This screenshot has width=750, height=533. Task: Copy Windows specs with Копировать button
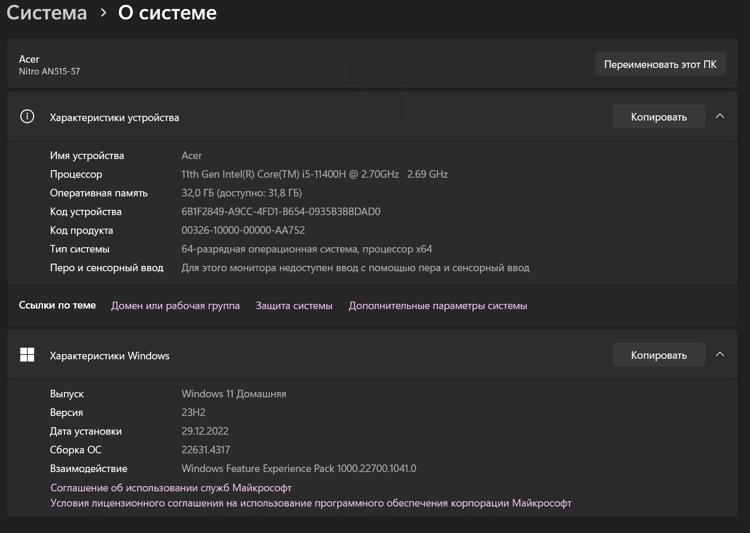pyautogui.click(x=658, y=355)
